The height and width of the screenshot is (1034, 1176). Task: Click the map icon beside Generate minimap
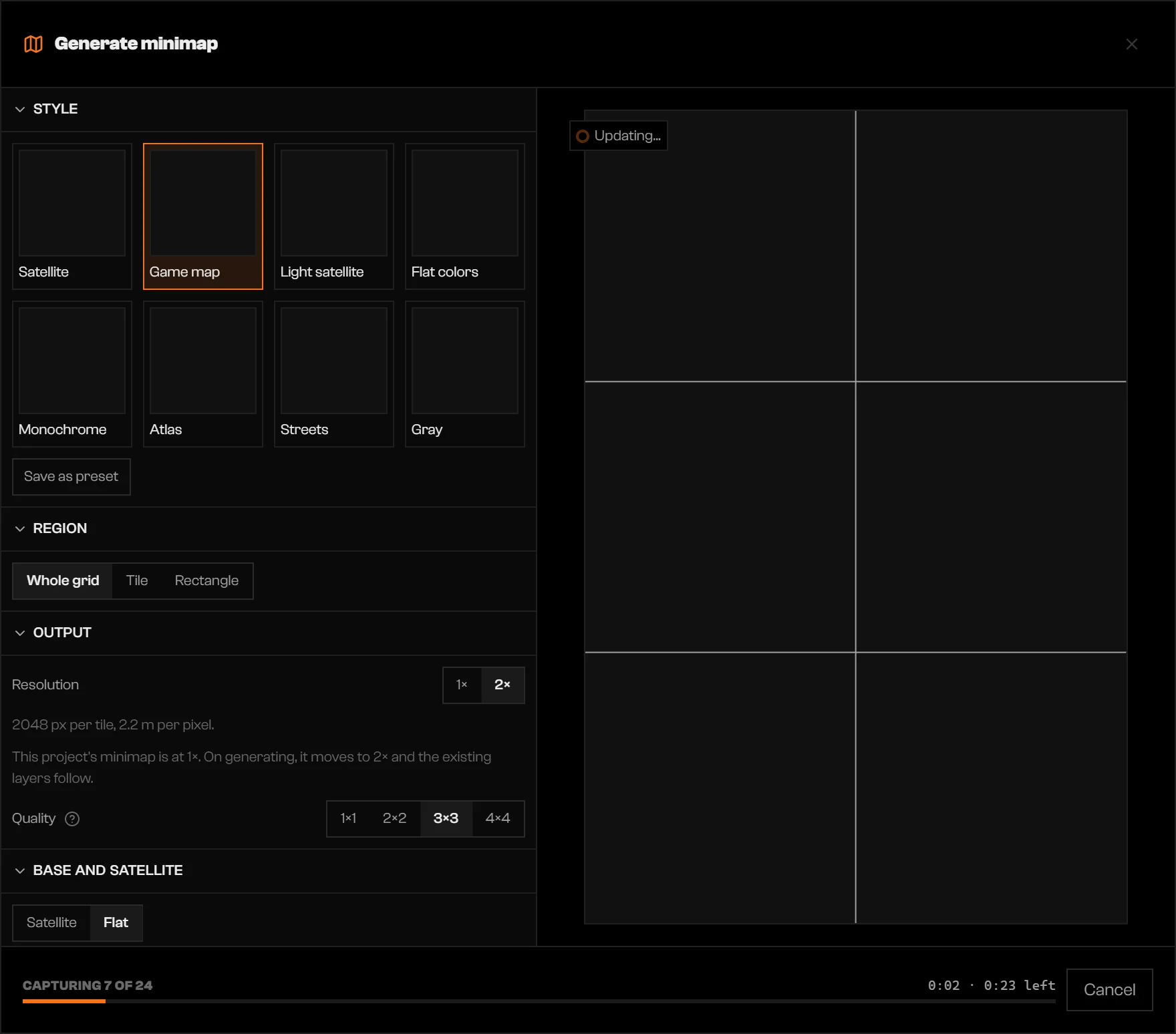[33, 44]
